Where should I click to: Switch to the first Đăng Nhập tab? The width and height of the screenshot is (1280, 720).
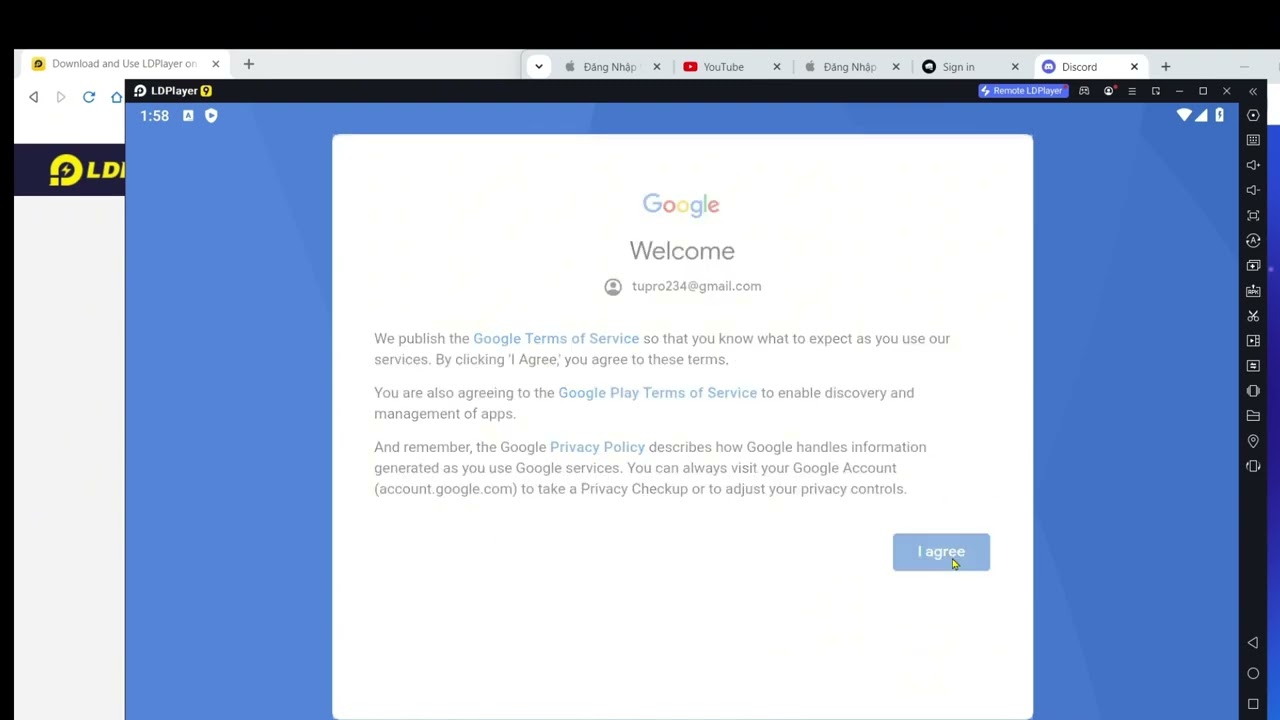611,67
